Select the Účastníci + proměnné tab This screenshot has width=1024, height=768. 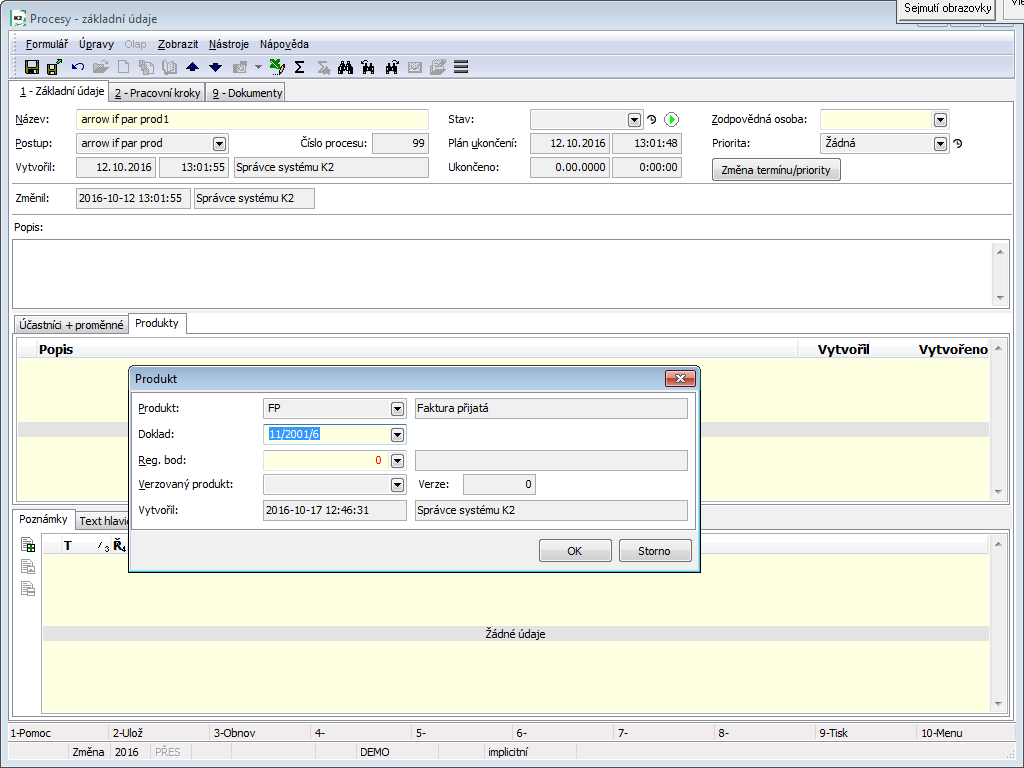click(71, 324)
